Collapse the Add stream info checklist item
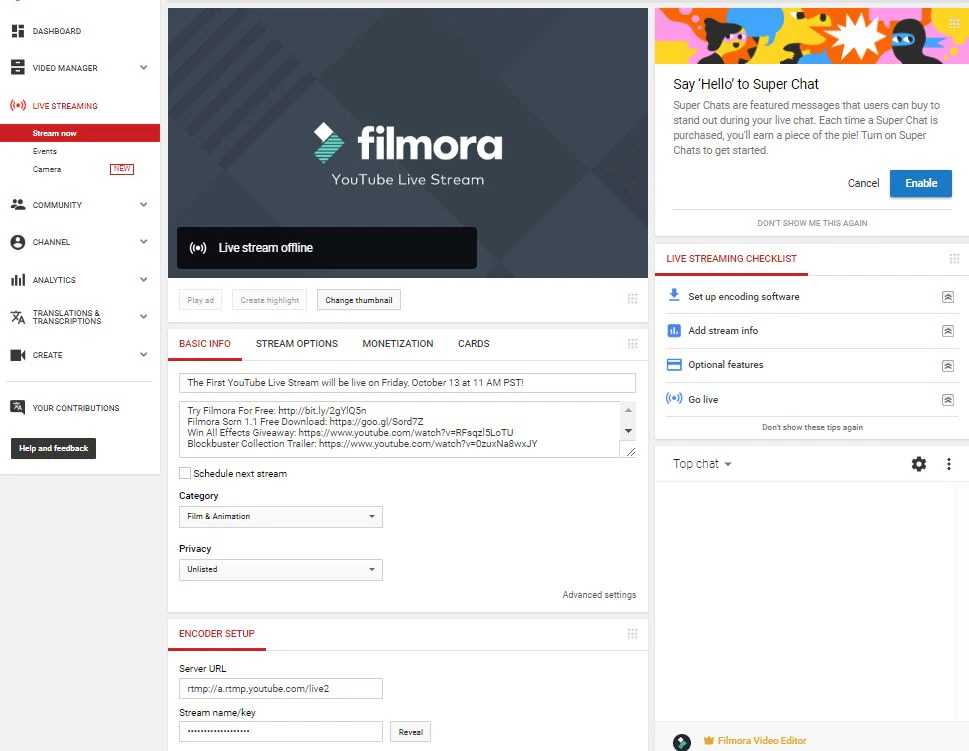 point(947,331)
